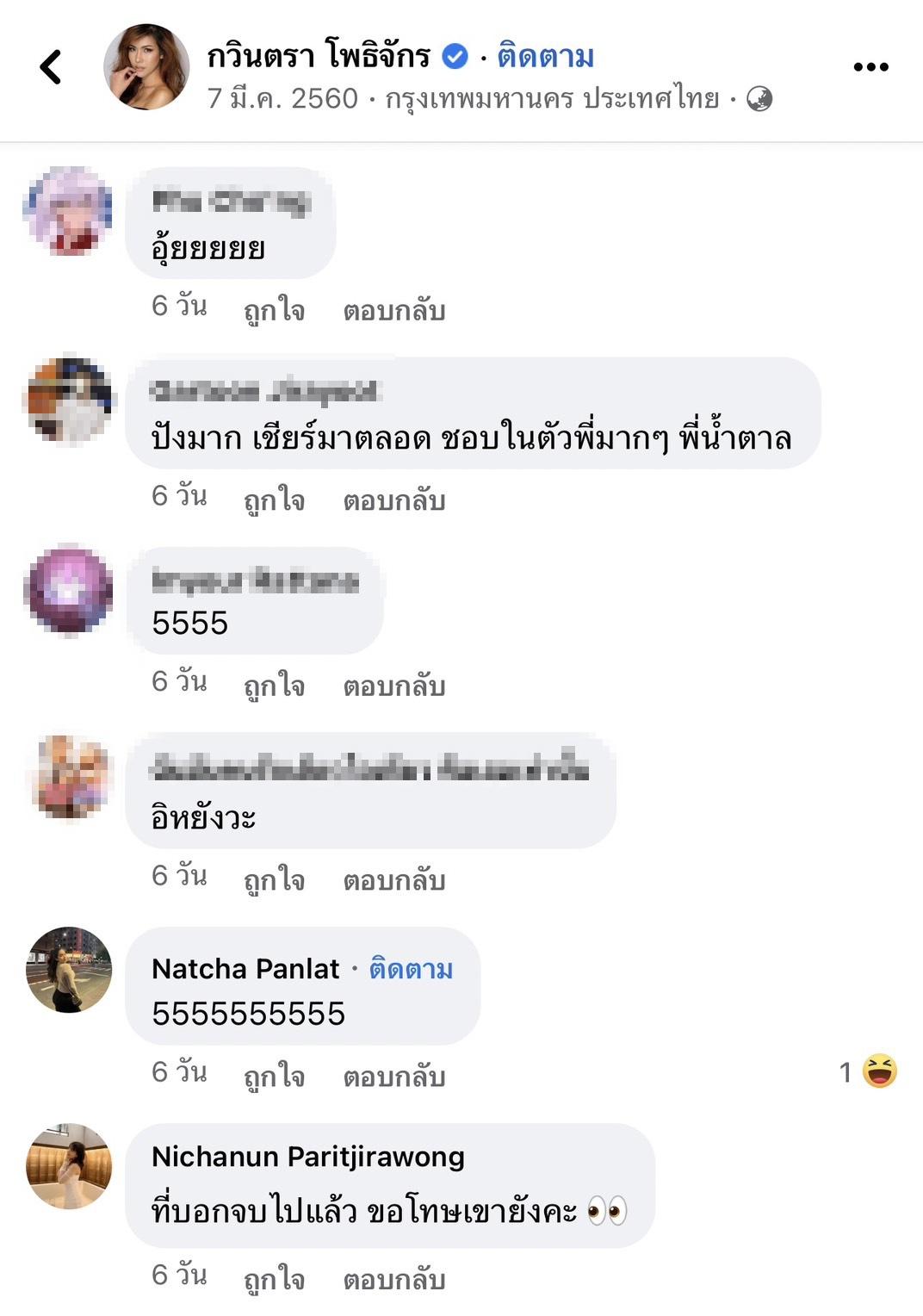
Task: Like Nichanun's comment with ถูกใจ
Action: (274, 1279)
